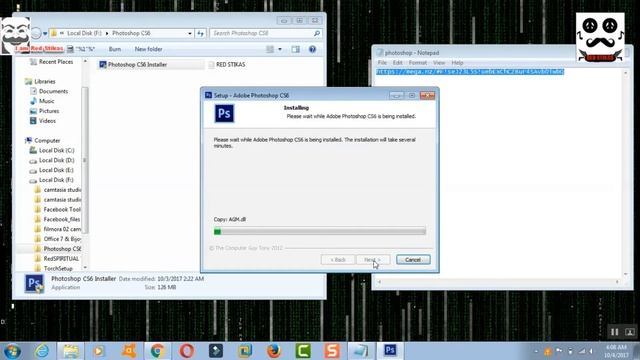The image size is (640, 360).
Task: Open address bar history dropdown in Explorer
Action: (190, 33)
